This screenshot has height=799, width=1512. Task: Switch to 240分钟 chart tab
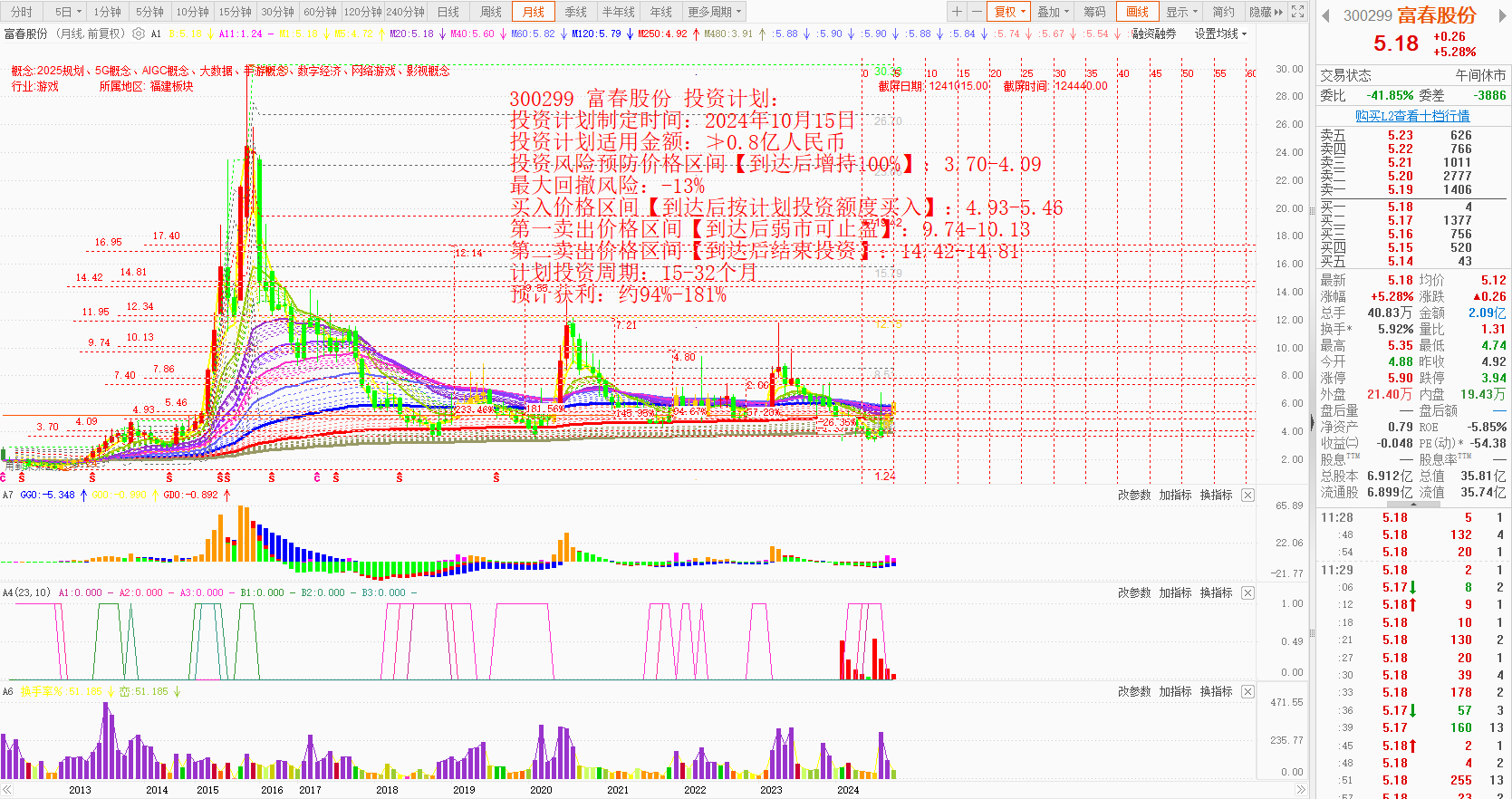click(405, 12)
